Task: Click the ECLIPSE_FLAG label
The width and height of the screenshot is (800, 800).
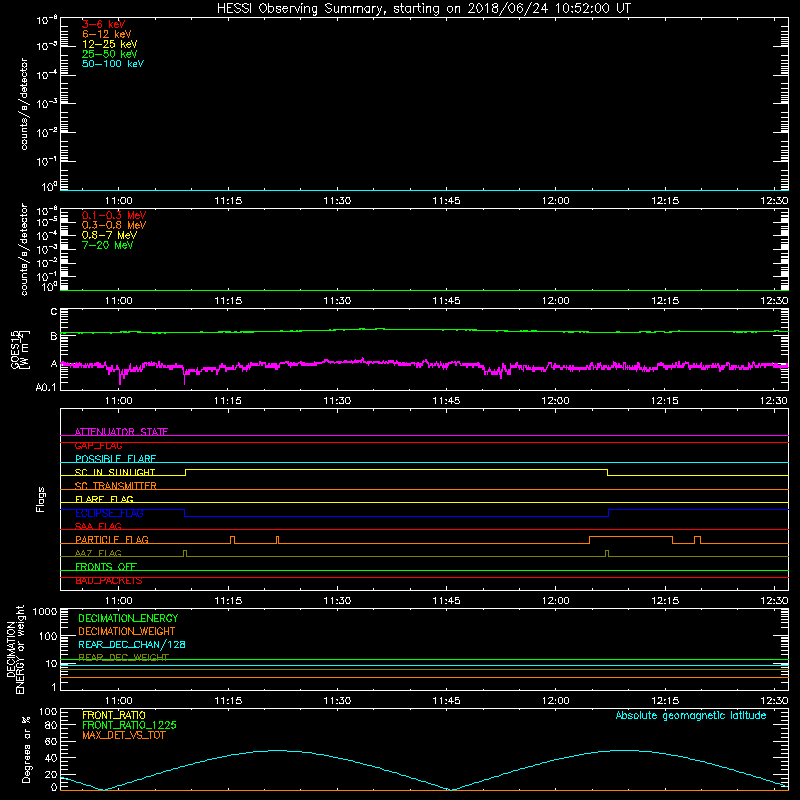Action: [109, 513]
